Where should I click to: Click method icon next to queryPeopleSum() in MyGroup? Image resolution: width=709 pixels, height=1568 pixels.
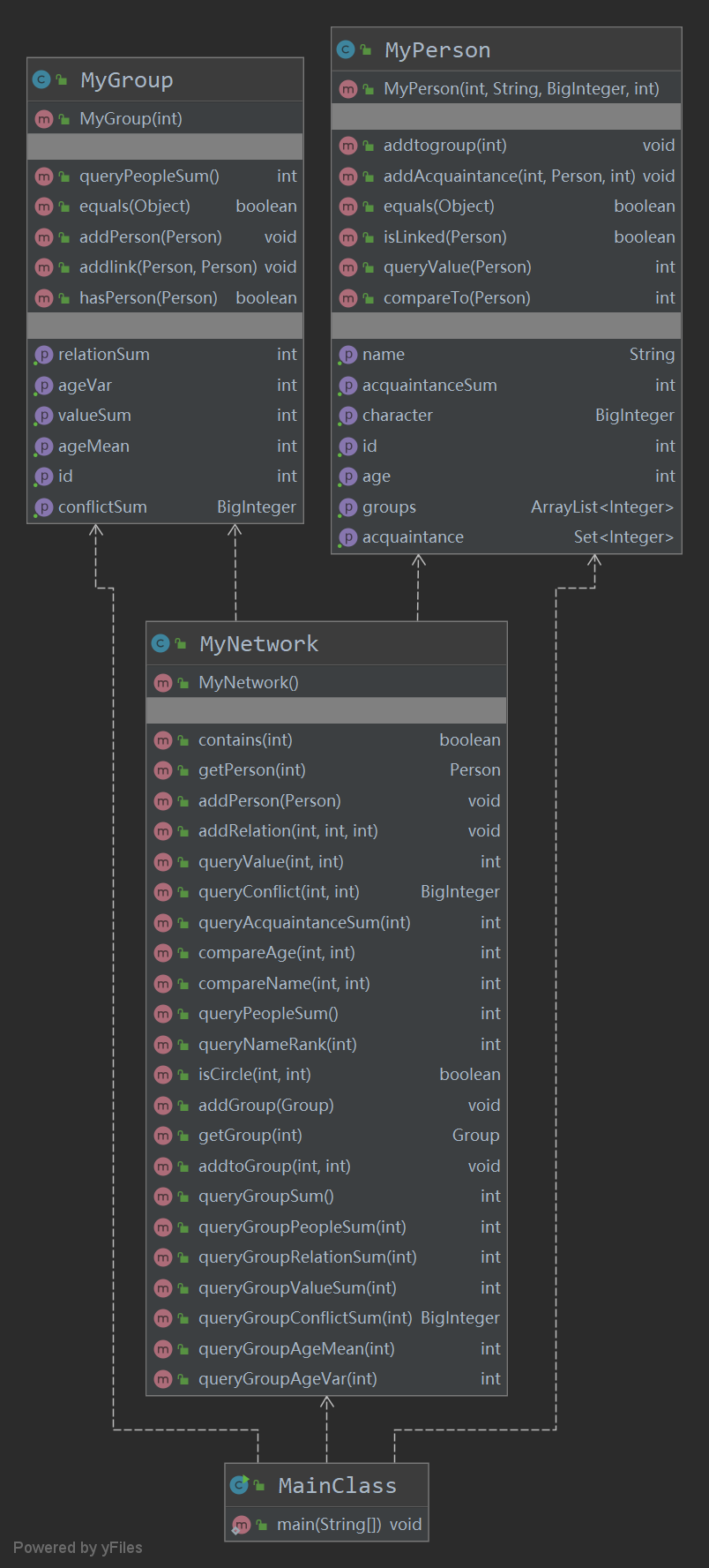pos(43,176)
